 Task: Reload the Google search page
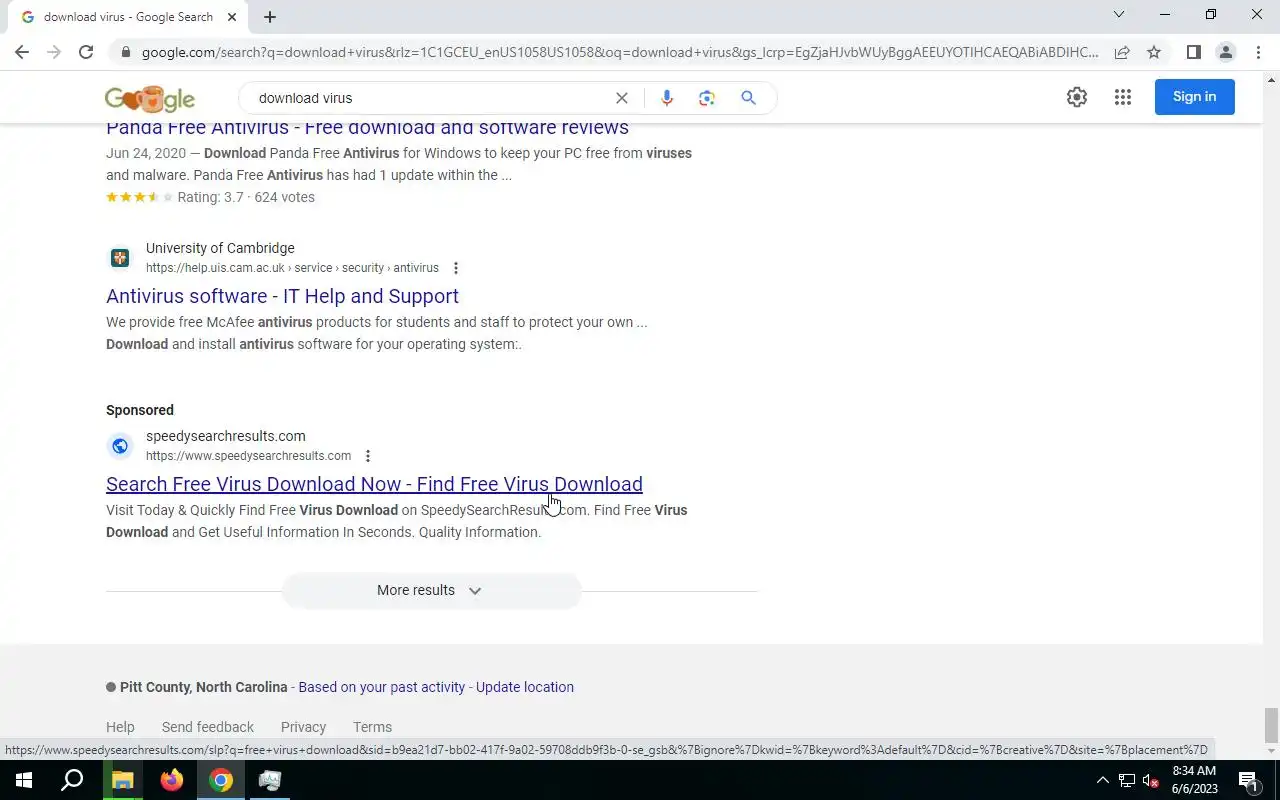point(86,52)
